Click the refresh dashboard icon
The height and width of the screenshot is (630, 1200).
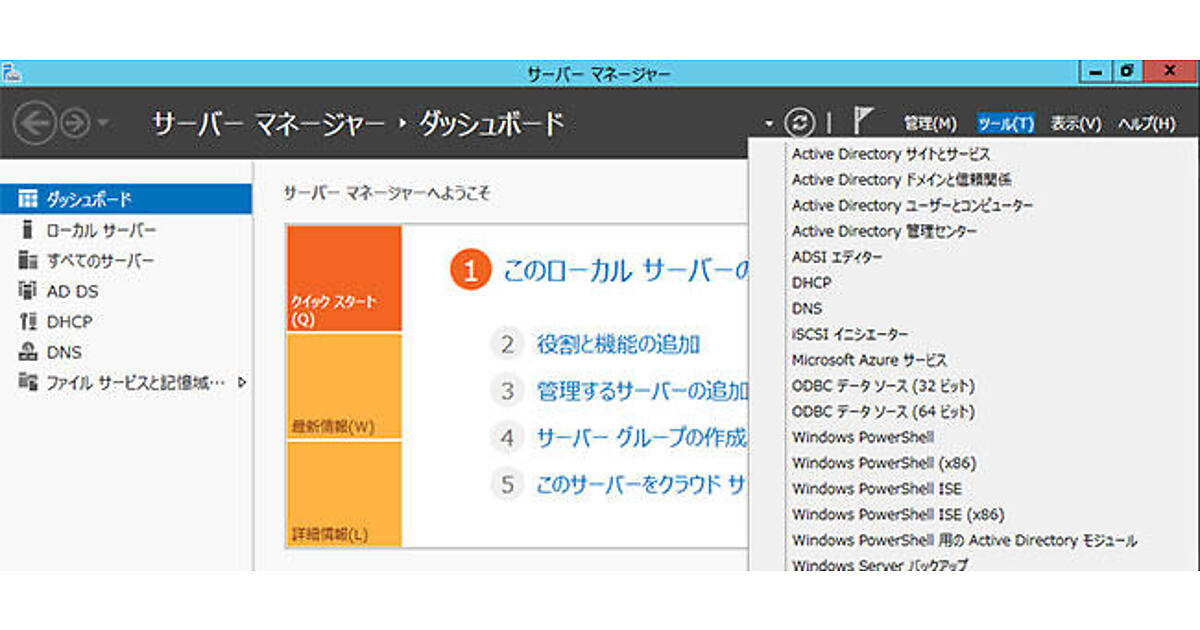[799, 123]
